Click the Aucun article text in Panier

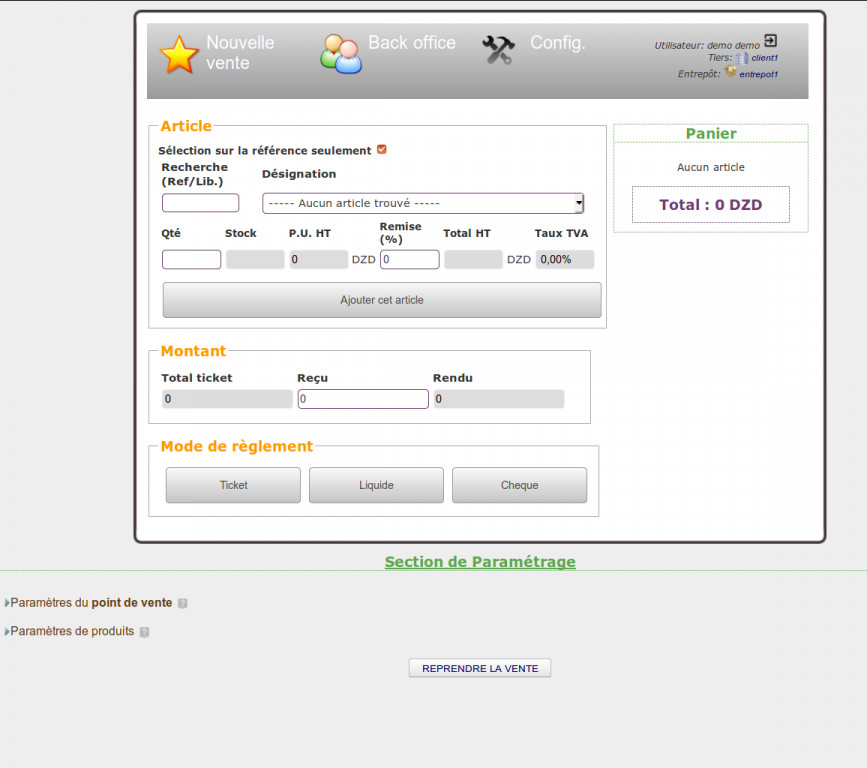pos(711,167)
